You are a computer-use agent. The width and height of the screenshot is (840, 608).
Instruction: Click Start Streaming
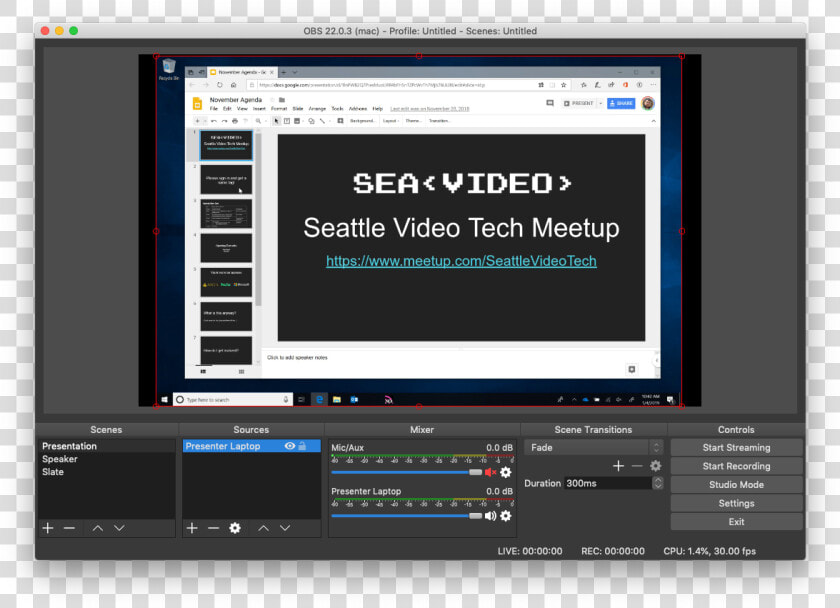736,447
